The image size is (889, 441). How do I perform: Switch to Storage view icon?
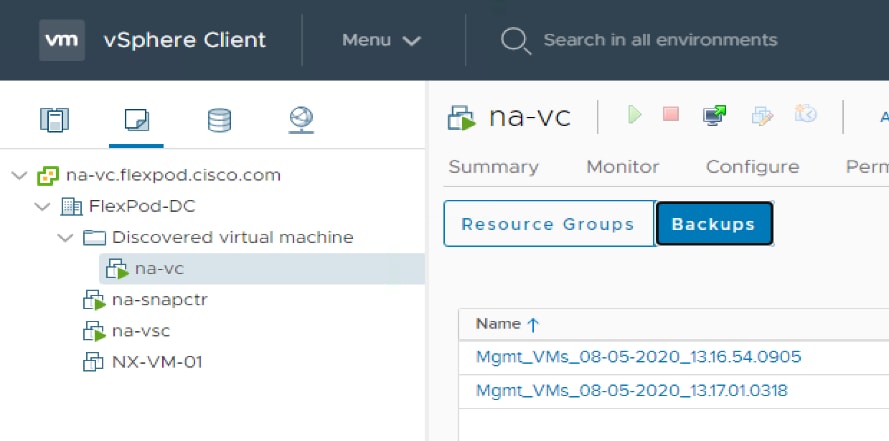[x=219, y=120]
